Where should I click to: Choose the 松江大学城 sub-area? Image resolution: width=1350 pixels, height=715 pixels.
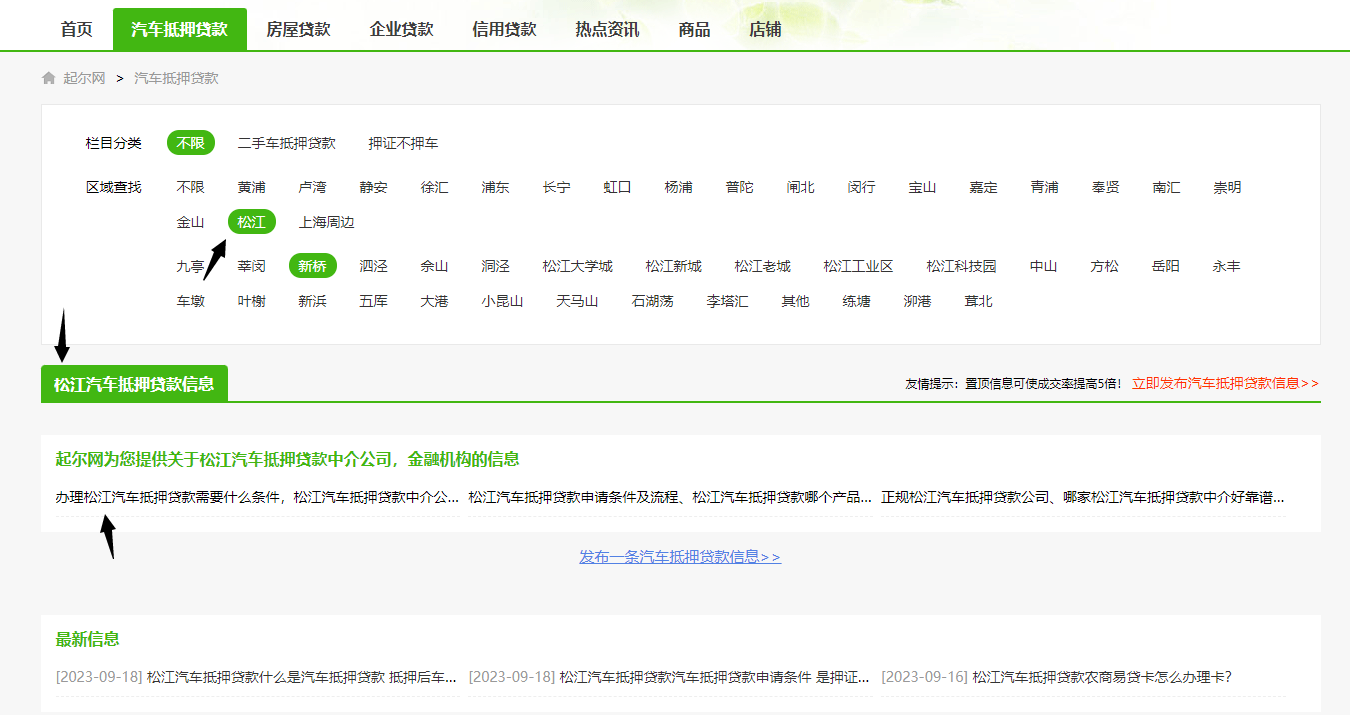pos(578,266)
